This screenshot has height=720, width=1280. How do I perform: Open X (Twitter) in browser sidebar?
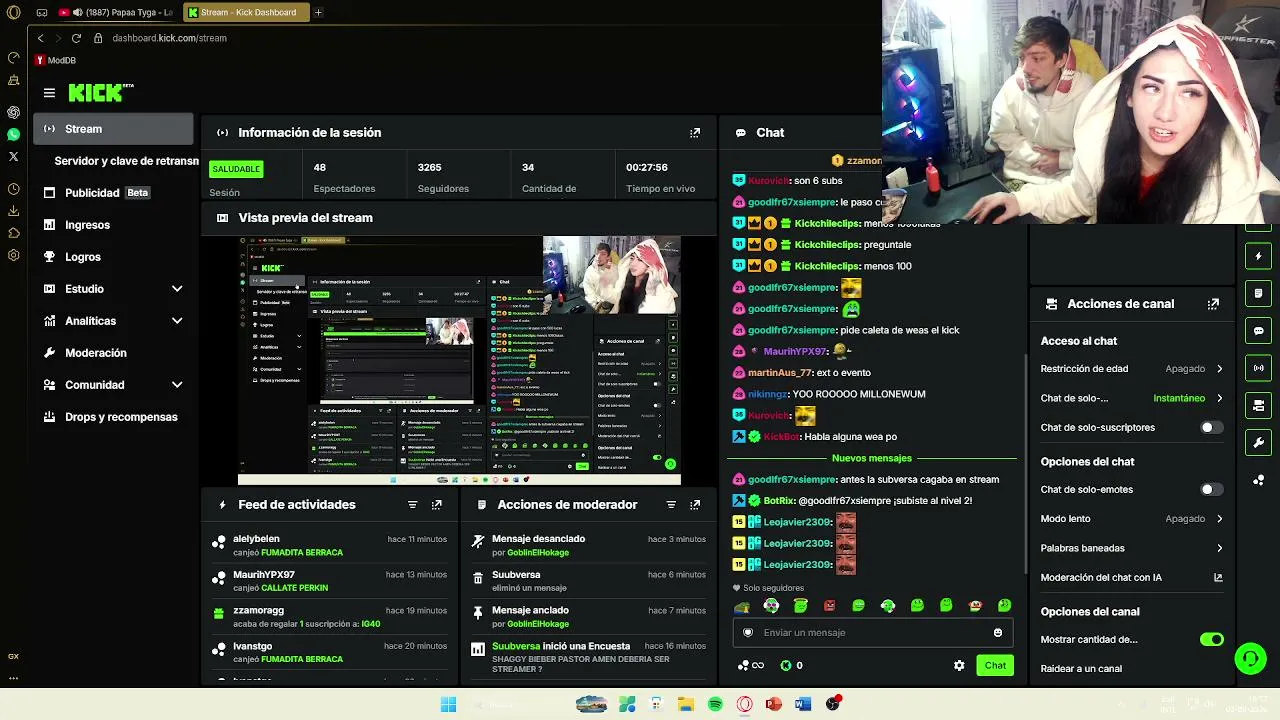[13, 156]
